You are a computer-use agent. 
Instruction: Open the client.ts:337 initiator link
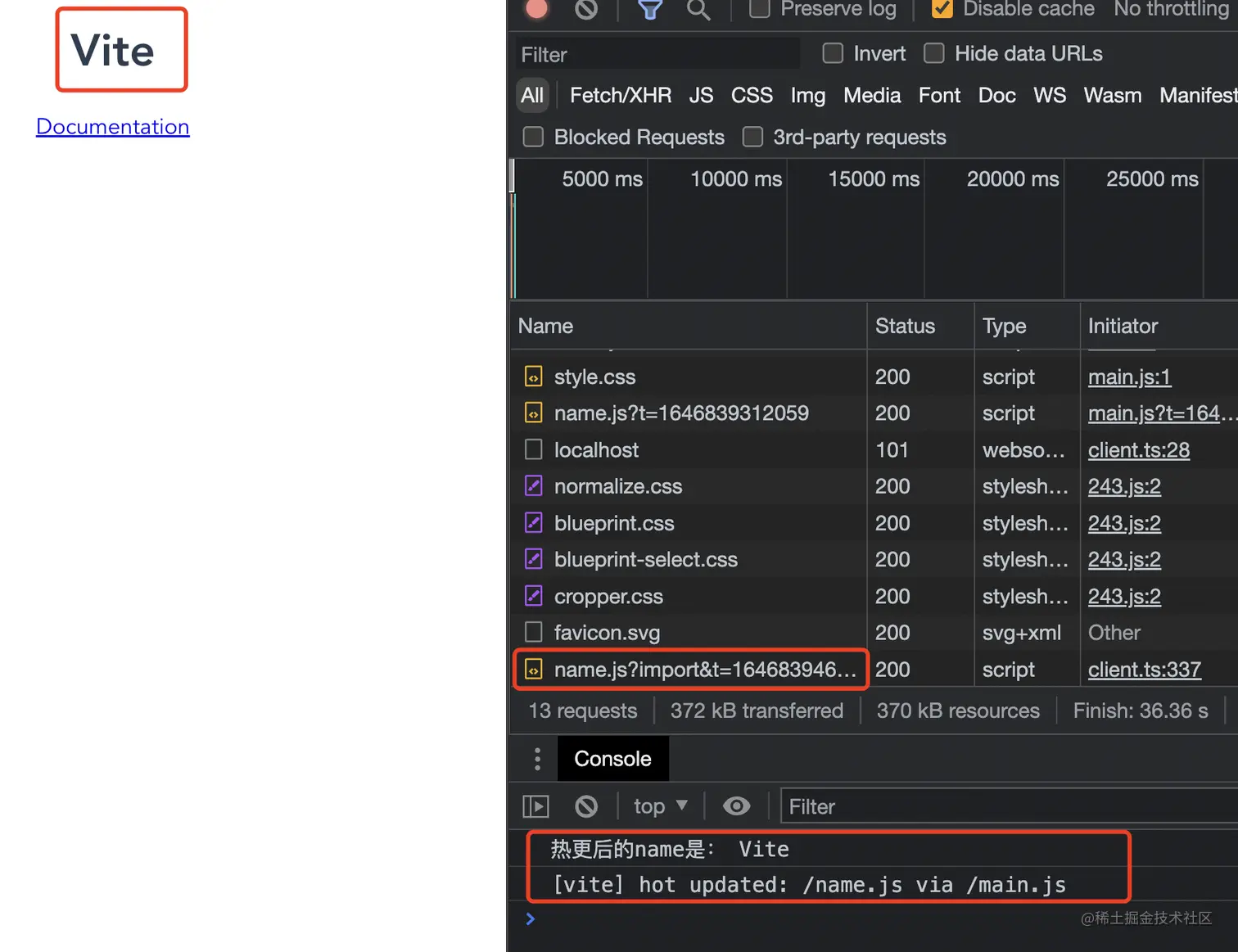1145,670
